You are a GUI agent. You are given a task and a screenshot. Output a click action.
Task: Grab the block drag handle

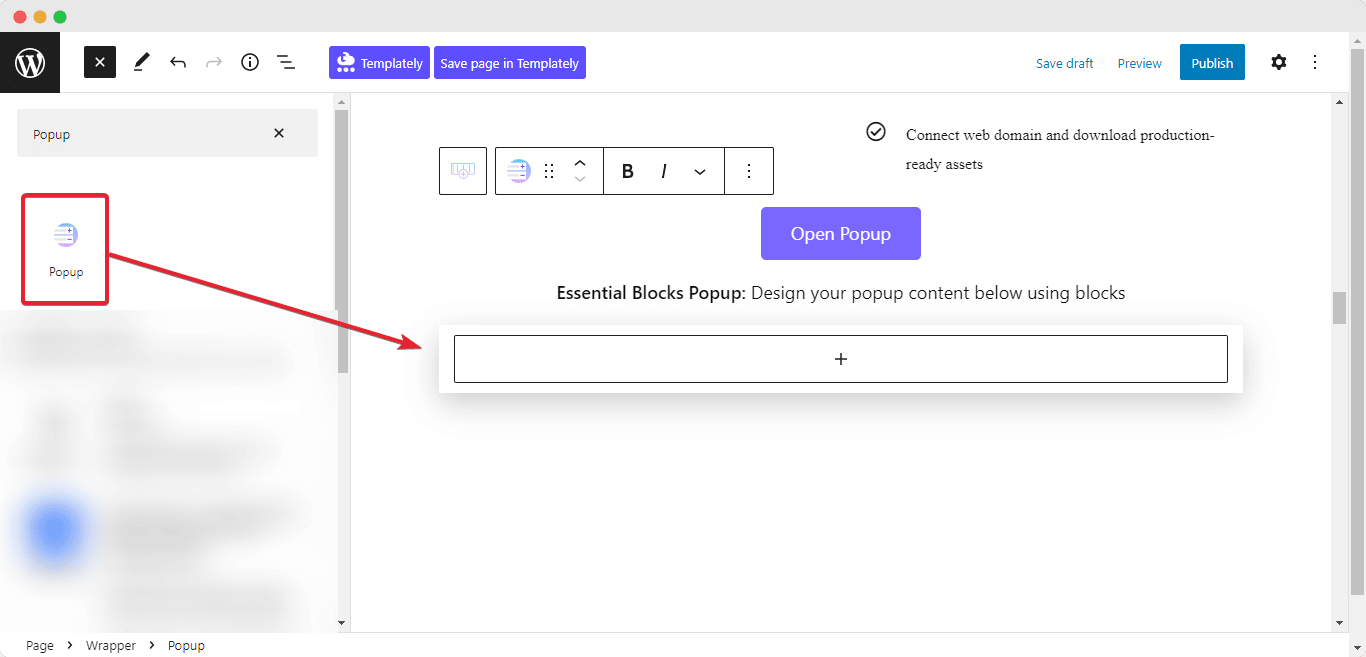click(x=548, y=171)
